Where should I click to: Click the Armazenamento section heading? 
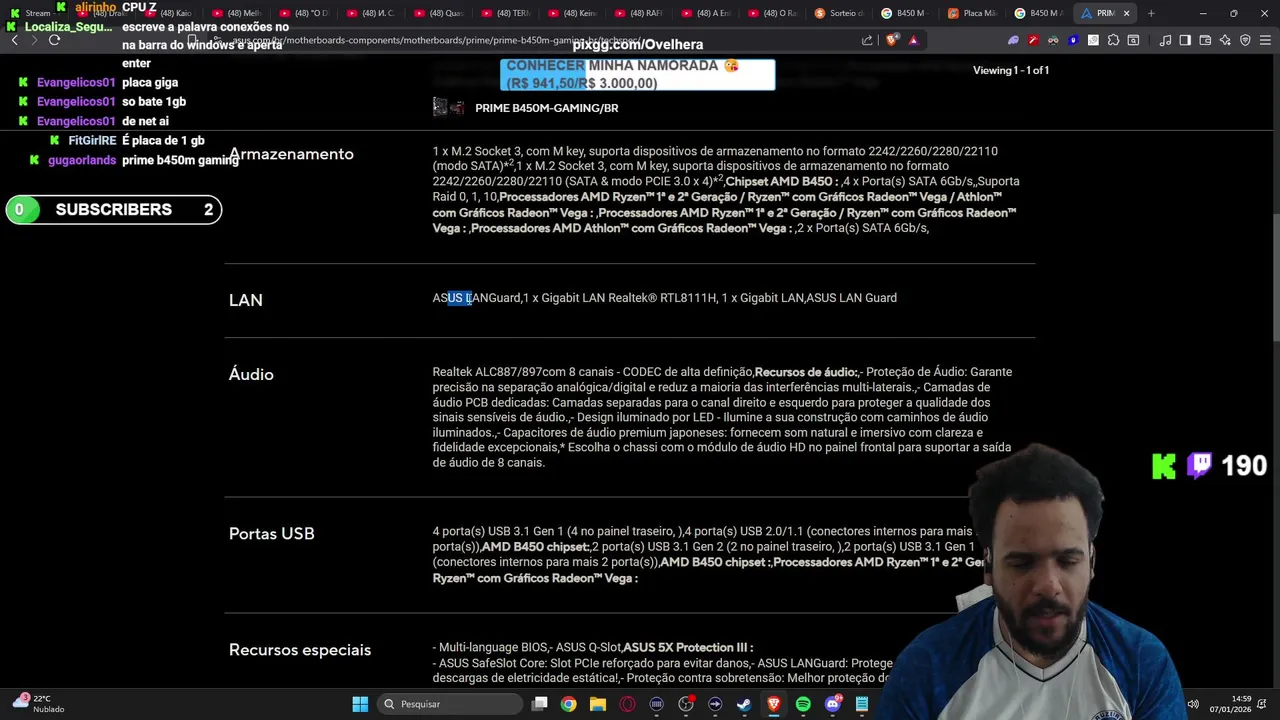point(291,154)
